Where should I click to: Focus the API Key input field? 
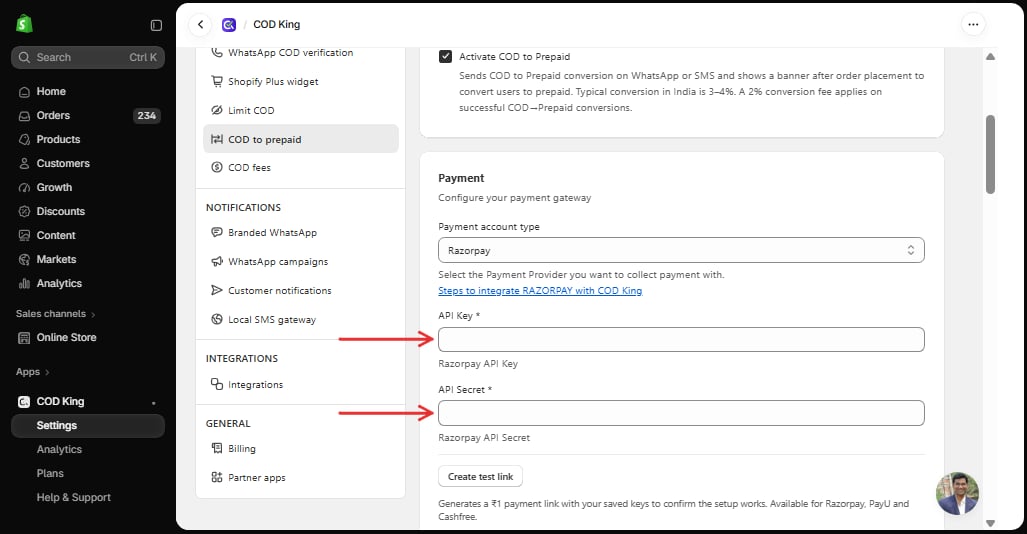(681, 339)
